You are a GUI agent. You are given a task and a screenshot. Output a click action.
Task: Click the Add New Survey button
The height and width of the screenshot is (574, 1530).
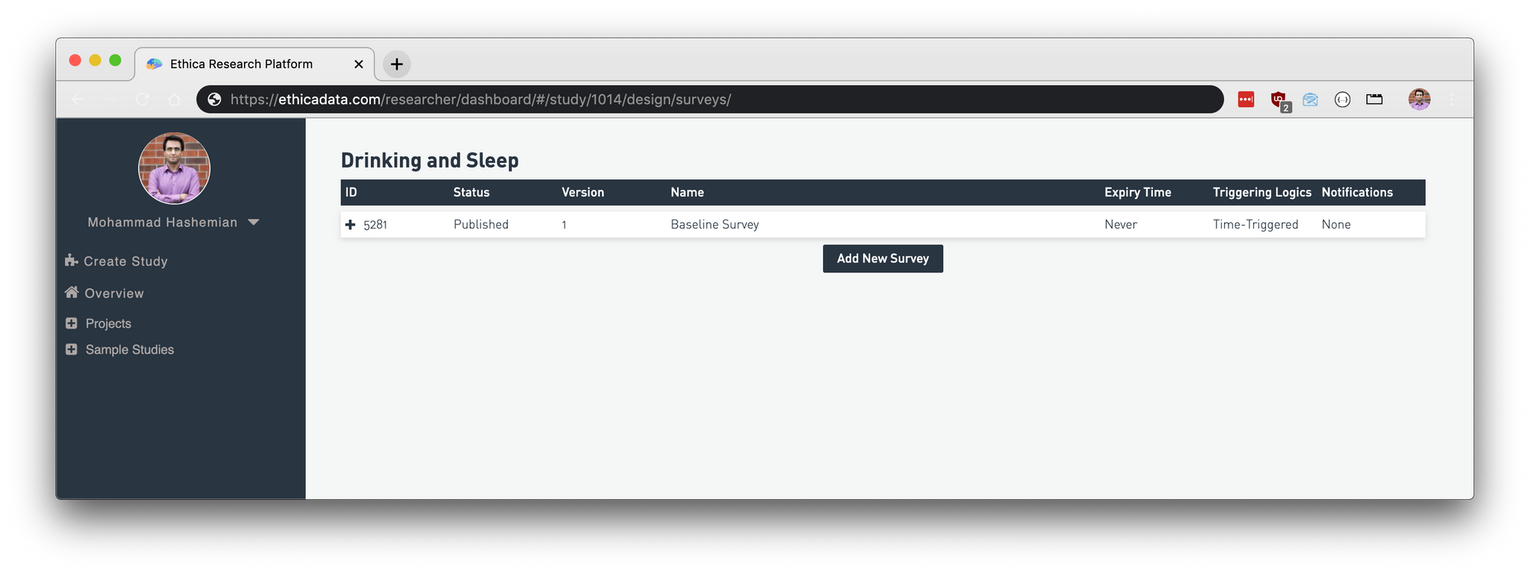coord(882,259)
